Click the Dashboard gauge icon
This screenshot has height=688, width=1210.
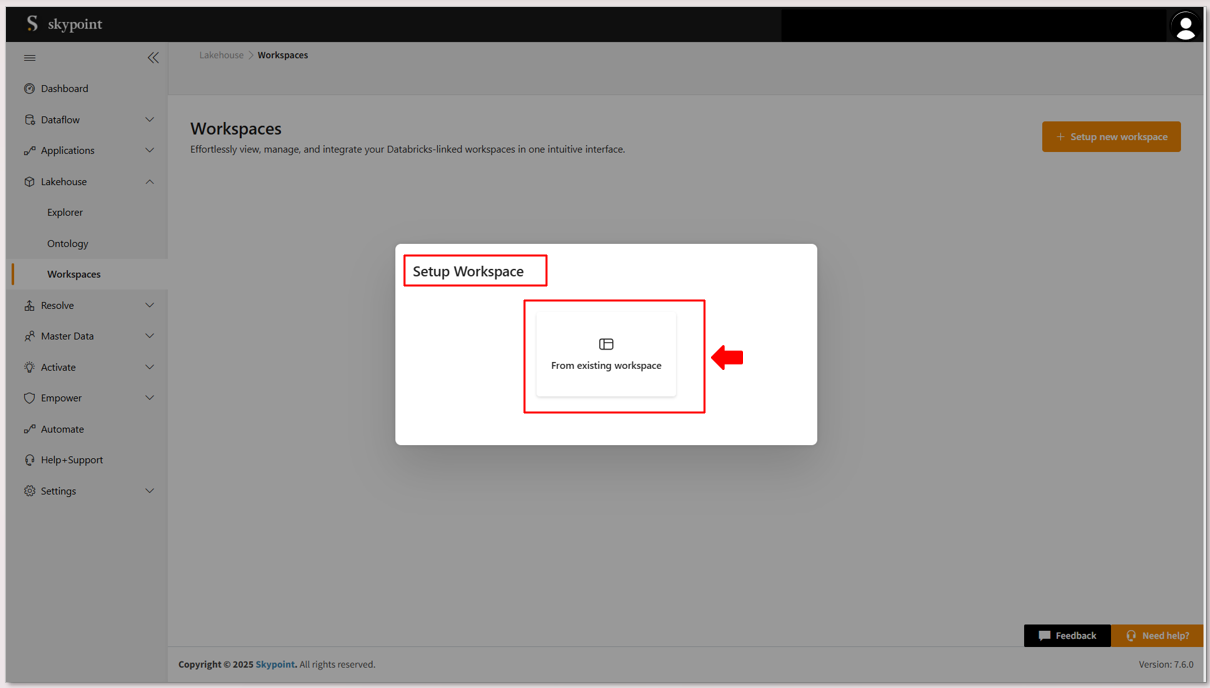tap(29, 89)
